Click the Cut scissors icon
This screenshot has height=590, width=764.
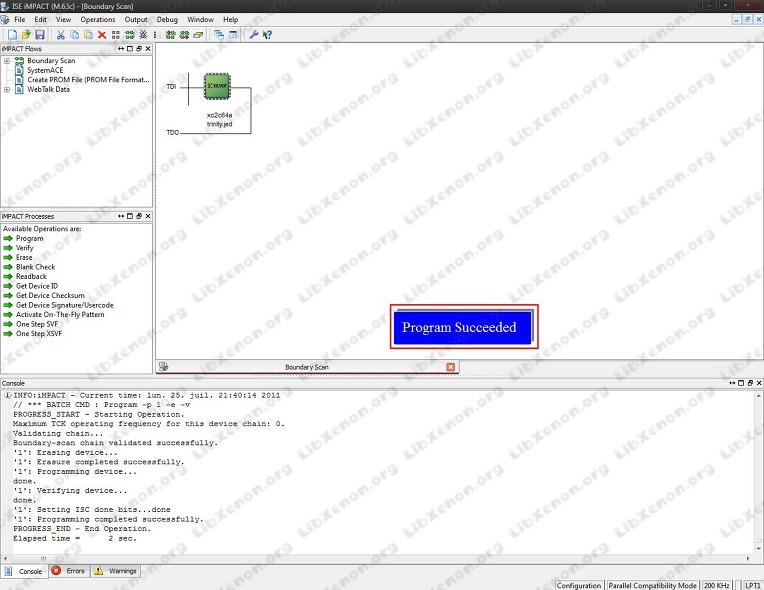point(60,35)
